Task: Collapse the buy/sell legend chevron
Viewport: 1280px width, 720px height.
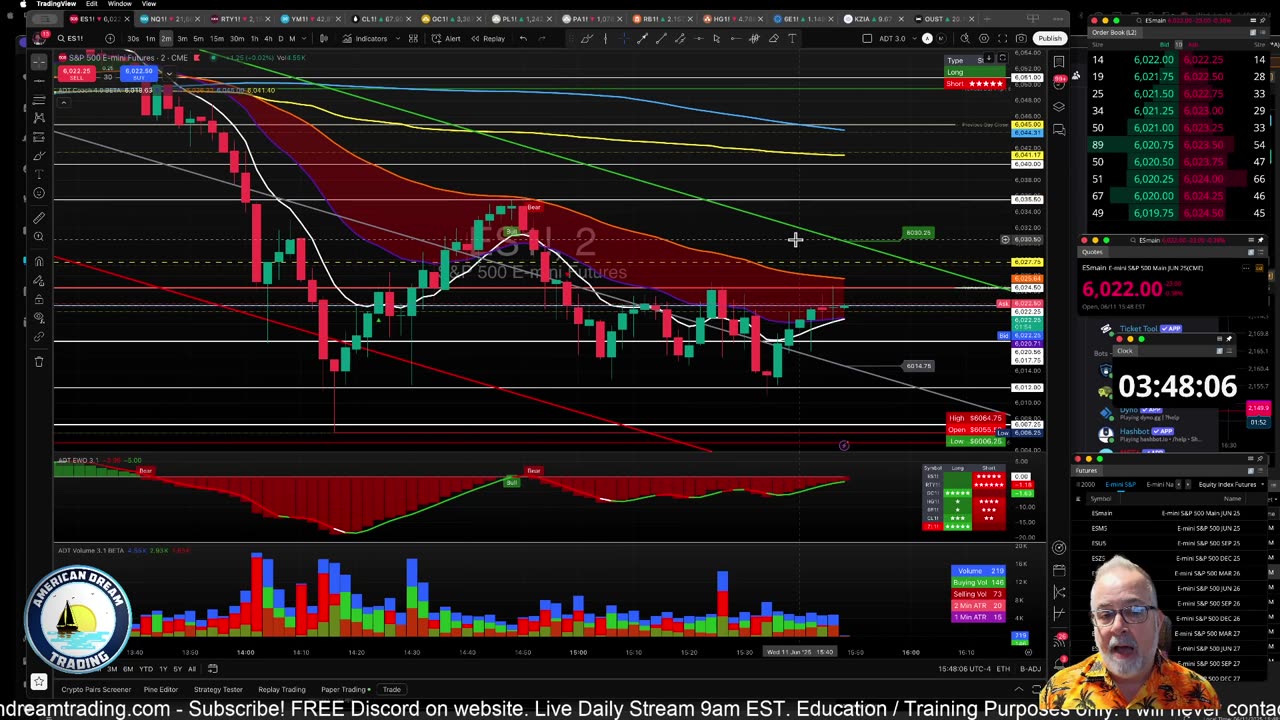Action: pyautogui.click(x=169, y=74)
